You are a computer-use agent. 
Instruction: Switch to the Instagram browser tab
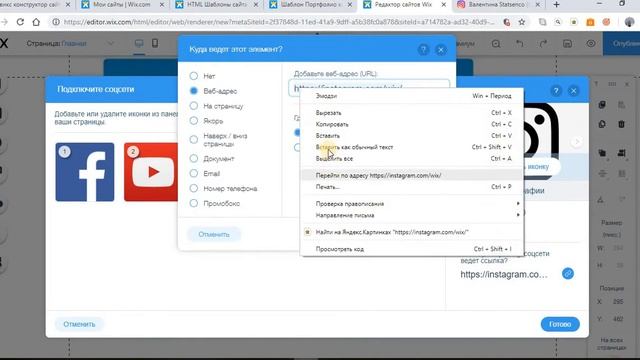pos(498,5)
